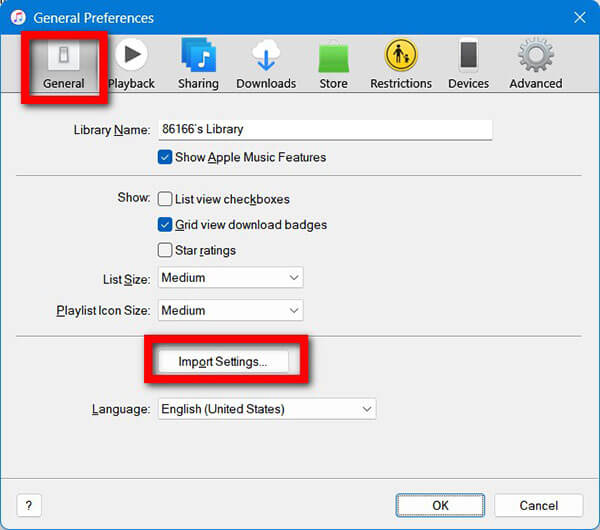The height and width of the screenshot is (530, 600).
Task: Disable Grid view download badges
Action: [x=165, y=225]
